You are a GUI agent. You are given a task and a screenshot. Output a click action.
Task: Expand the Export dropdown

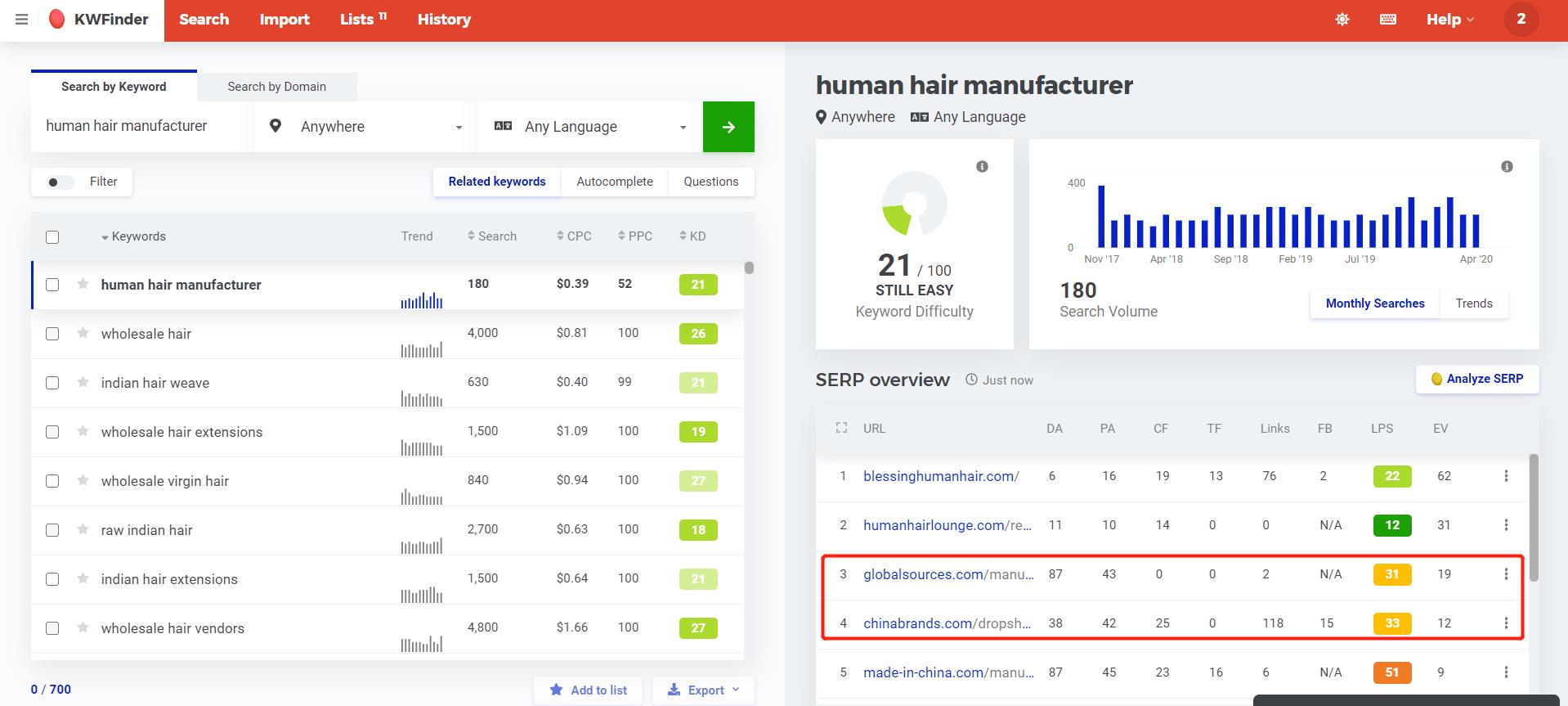click(x=703, y=690)
